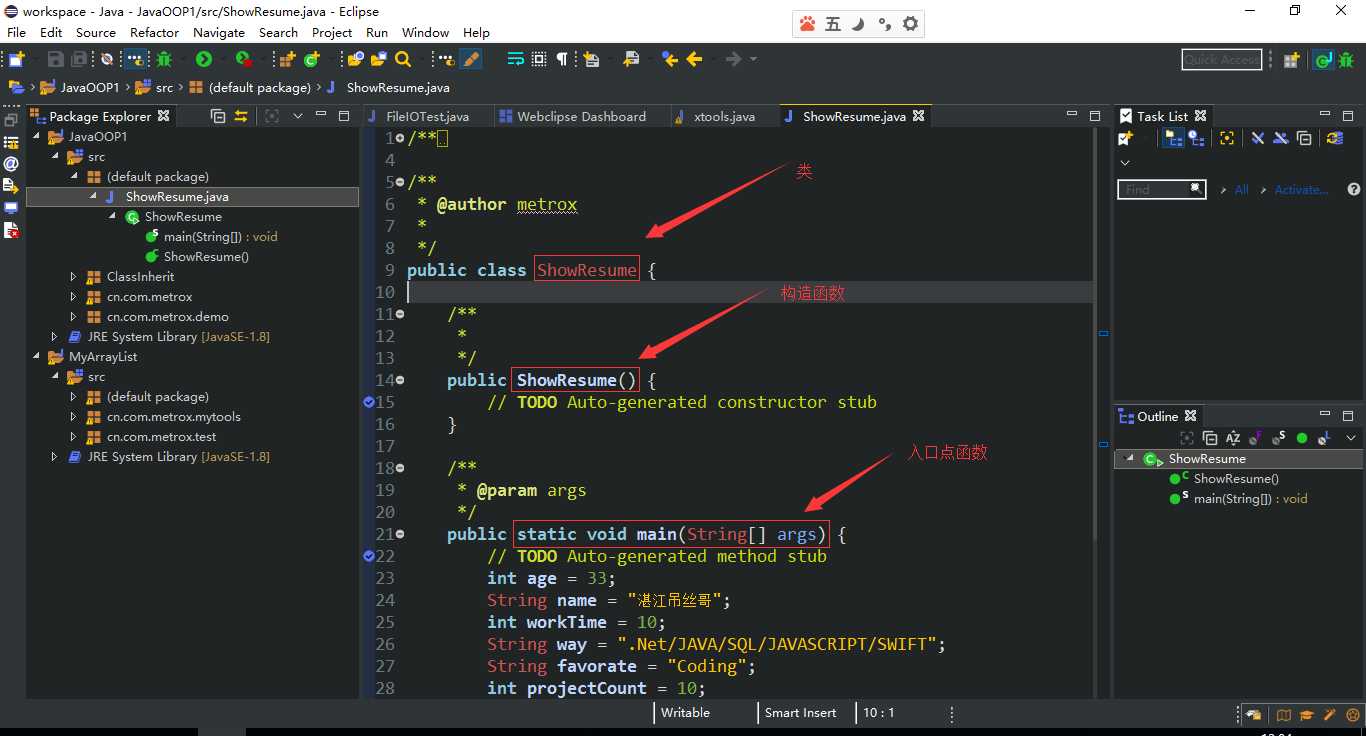Click Focus on Workweek icon in Task List

(1227, 138)
